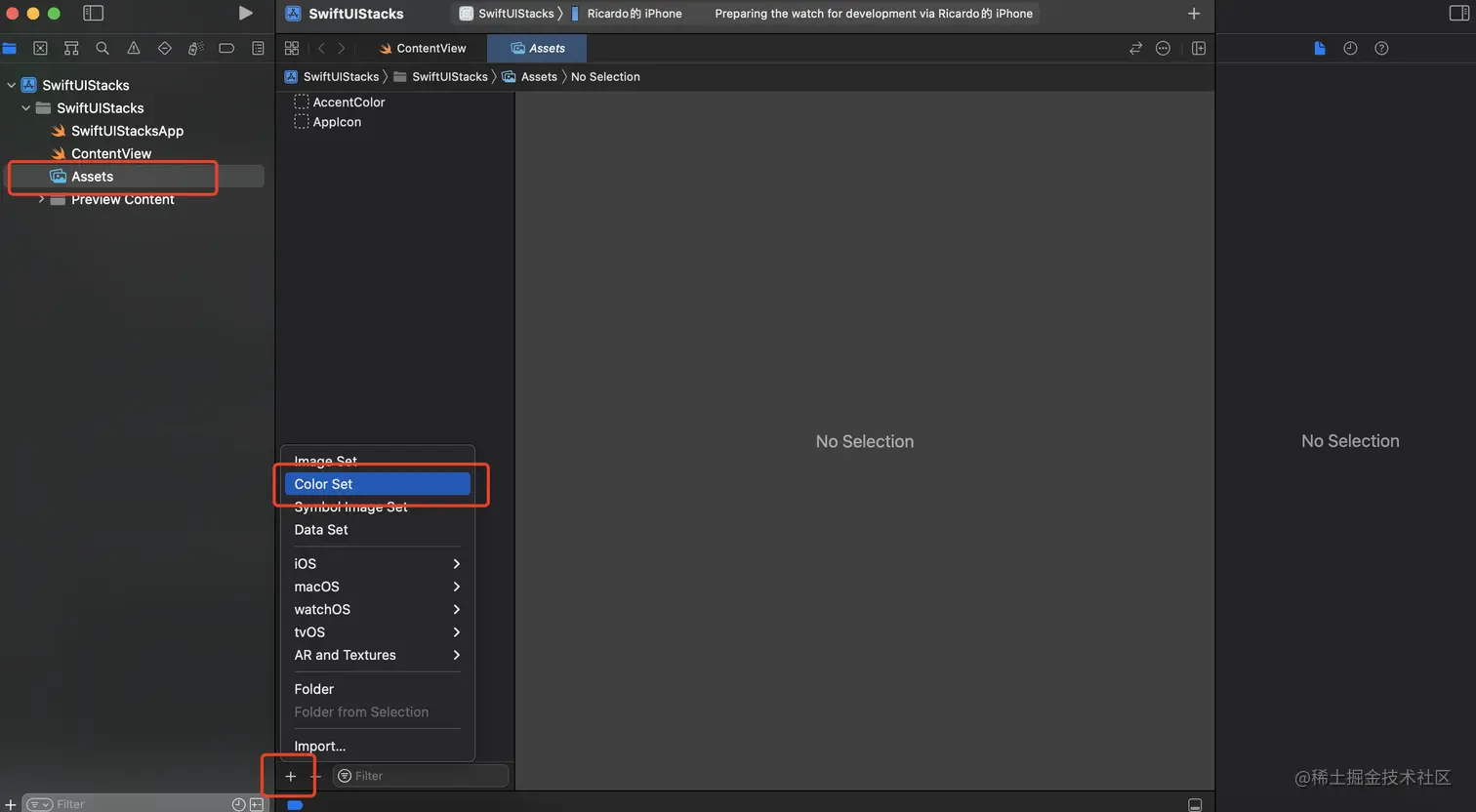Click the activity status message

click(874, 14)
